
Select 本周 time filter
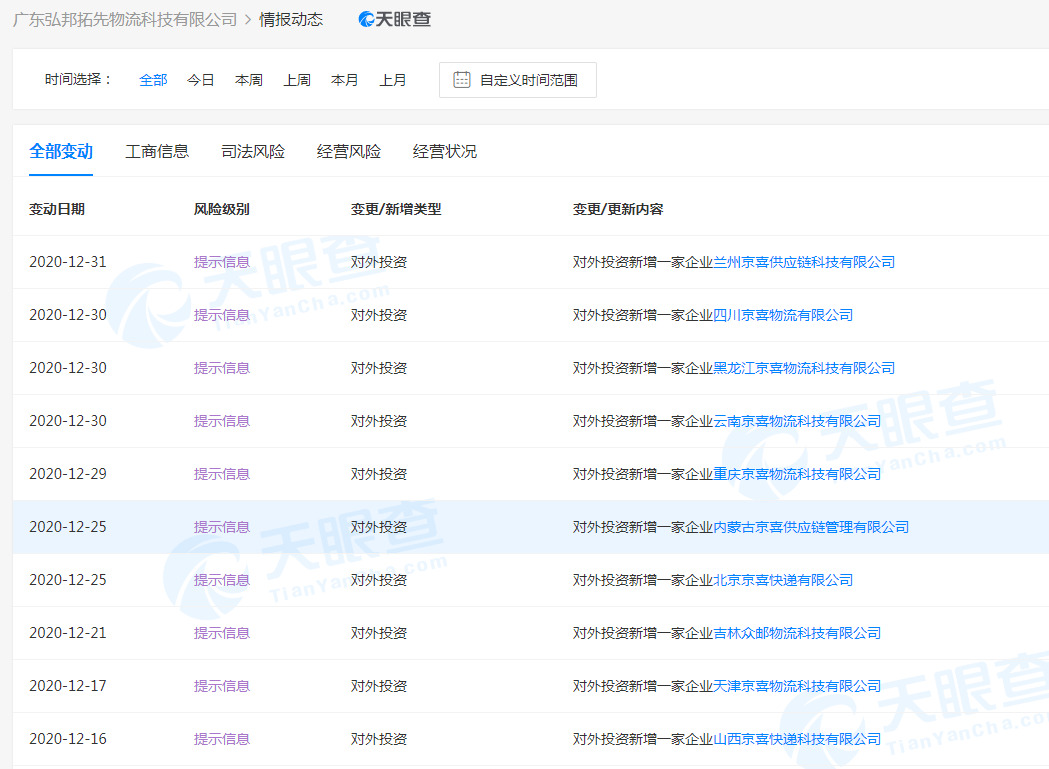click(x=249, y=80)
